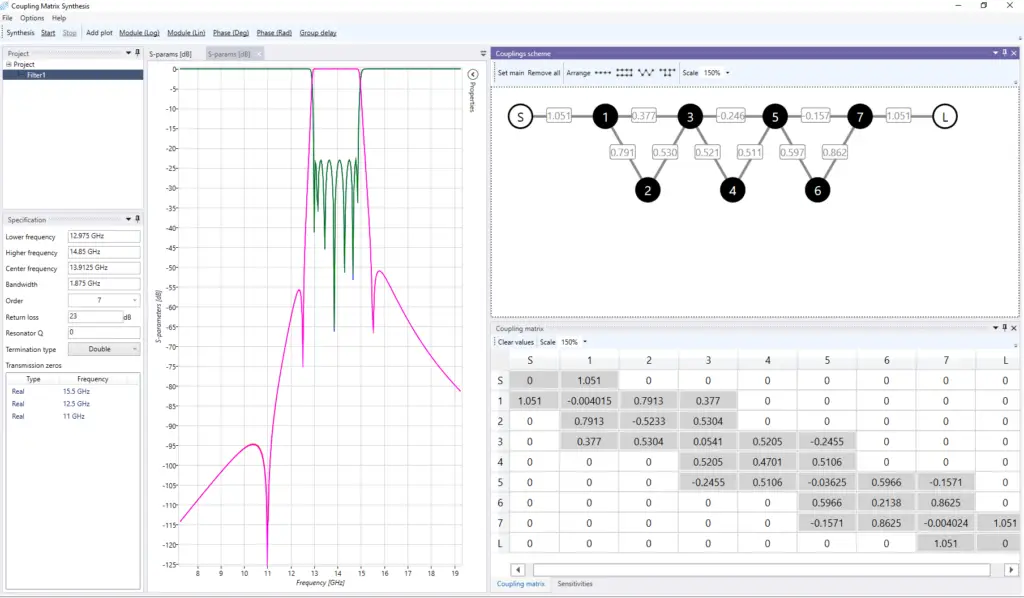1024x598 pixels.
Task: Collapse the Project tree node
Action: (x=9, y=65)
